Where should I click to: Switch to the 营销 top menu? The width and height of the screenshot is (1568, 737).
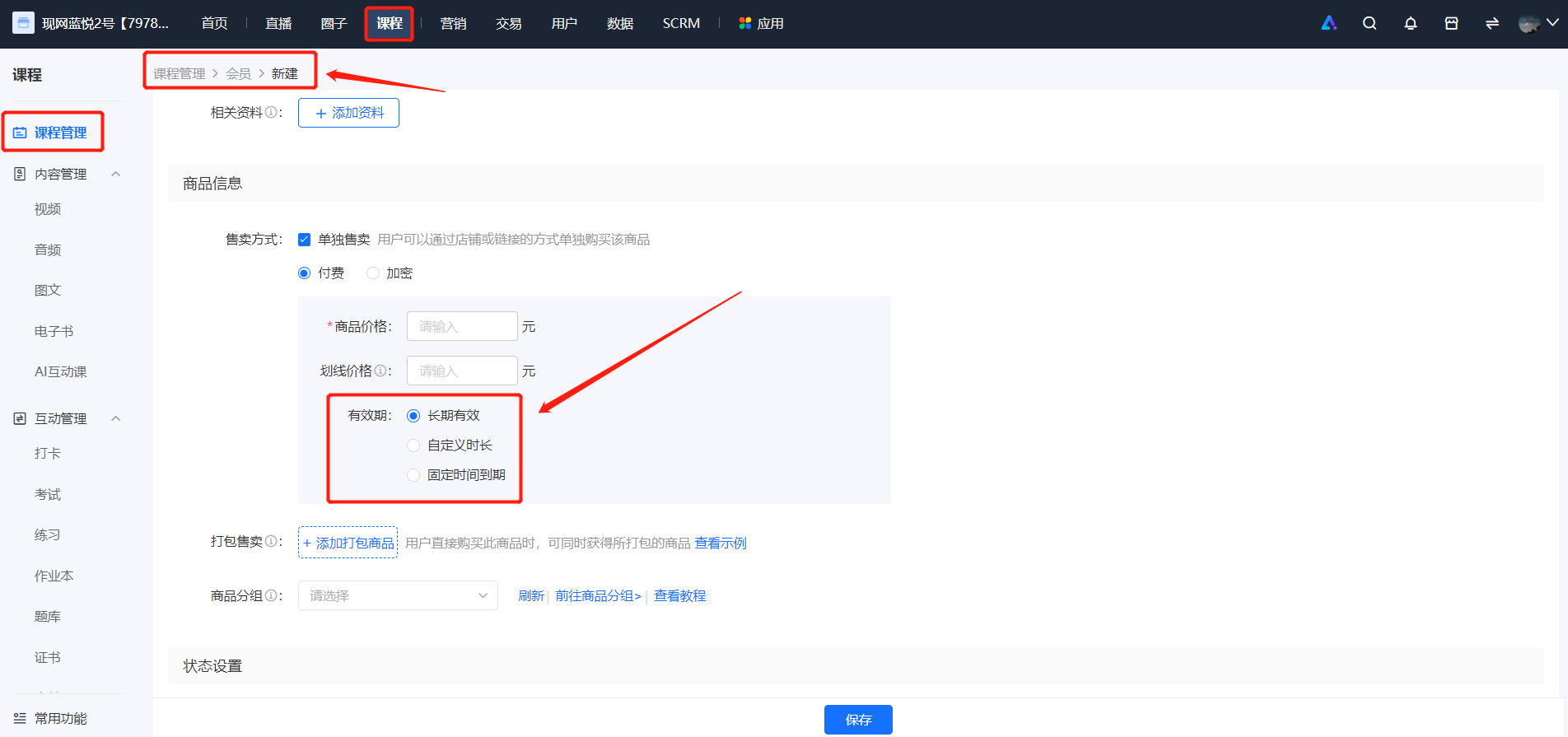453,23
